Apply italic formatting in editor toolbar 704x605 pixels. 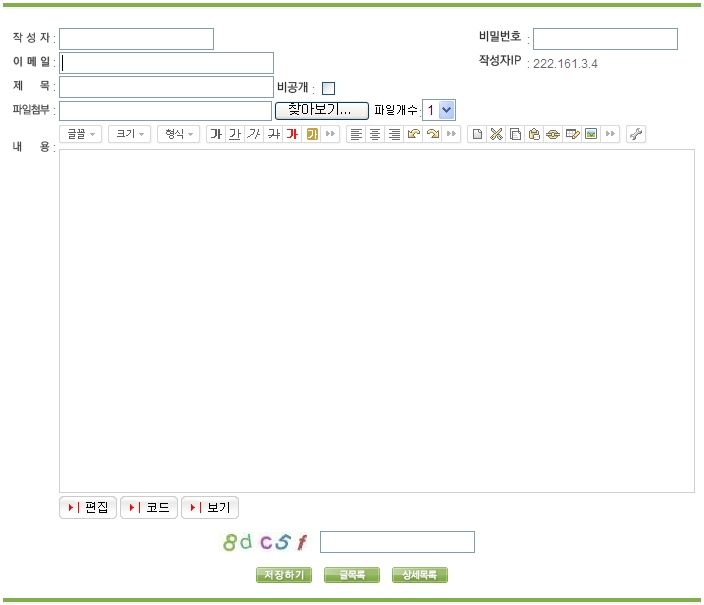tap(254, 134)
